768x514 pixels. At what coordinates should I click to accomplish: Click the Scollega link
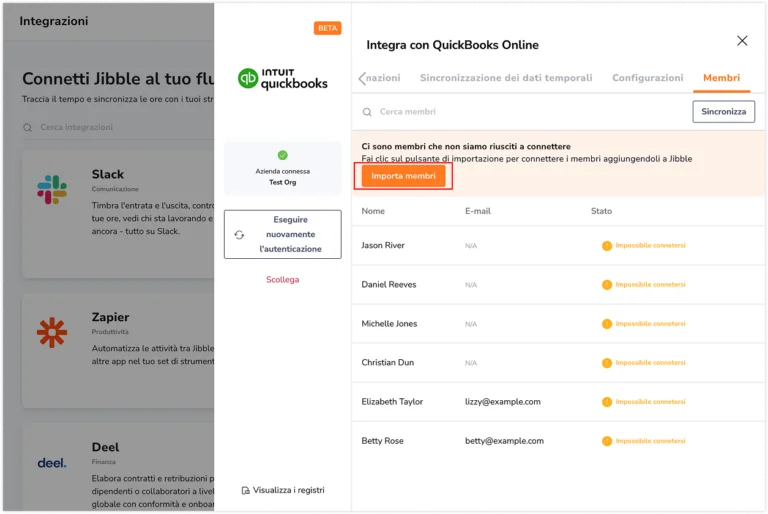click(x=283, y=279)
